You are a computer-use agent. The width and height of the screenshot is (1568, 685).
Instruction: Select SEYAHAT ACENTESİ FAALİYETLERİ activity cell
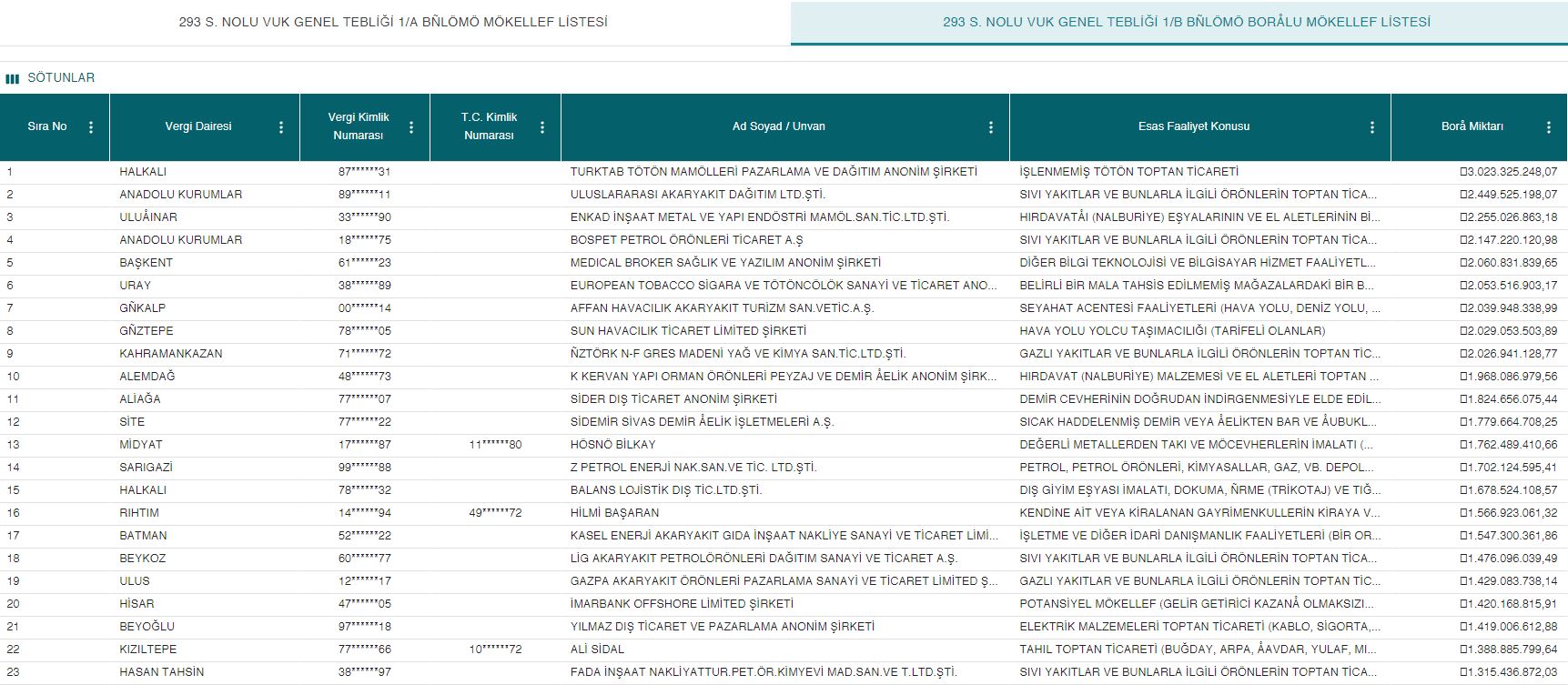[x=1200, y=308]
